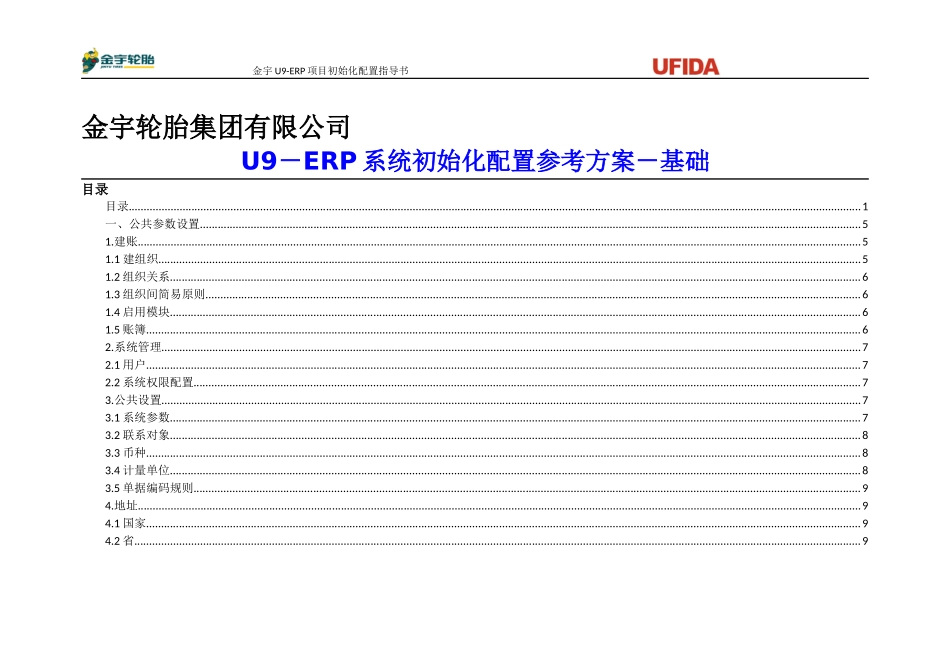Open the '目录' entry in the table of contents
The width and height of the screenshot is (950, 672).
pos(487,207)
